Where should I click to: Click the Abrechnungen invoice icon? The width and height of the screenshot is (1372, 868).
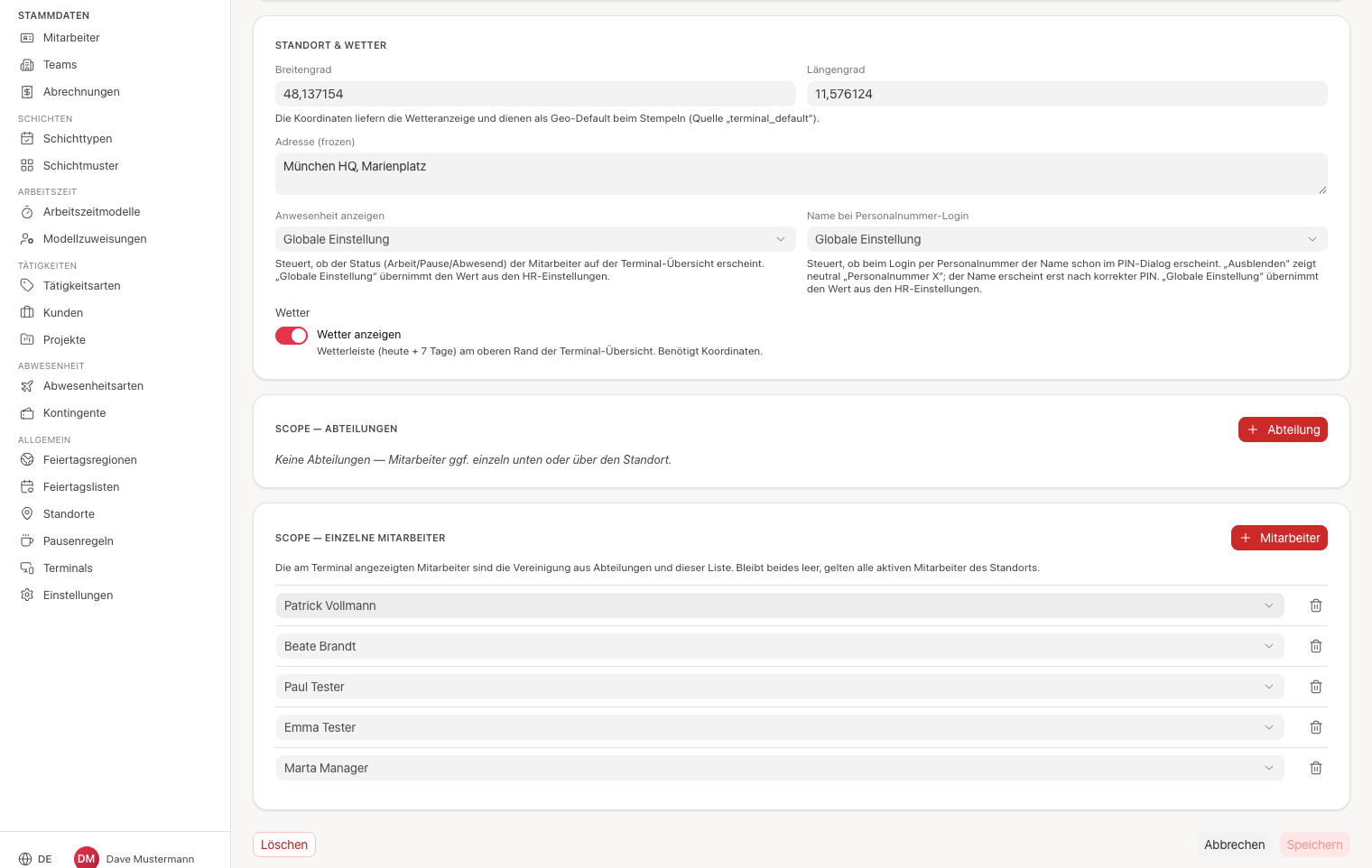pos(27,92)
